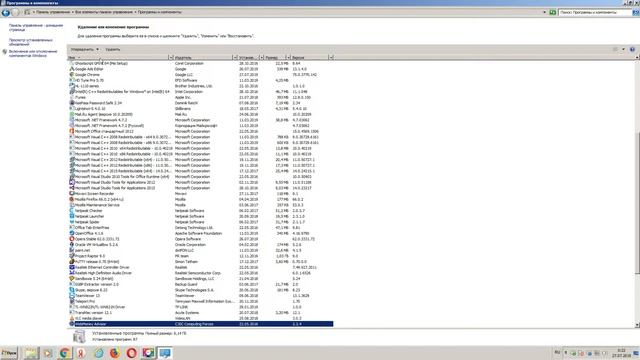640x360 pixels.
Task: Open the Installed date column filter dropdown
Action: click(x=262, y=58)
